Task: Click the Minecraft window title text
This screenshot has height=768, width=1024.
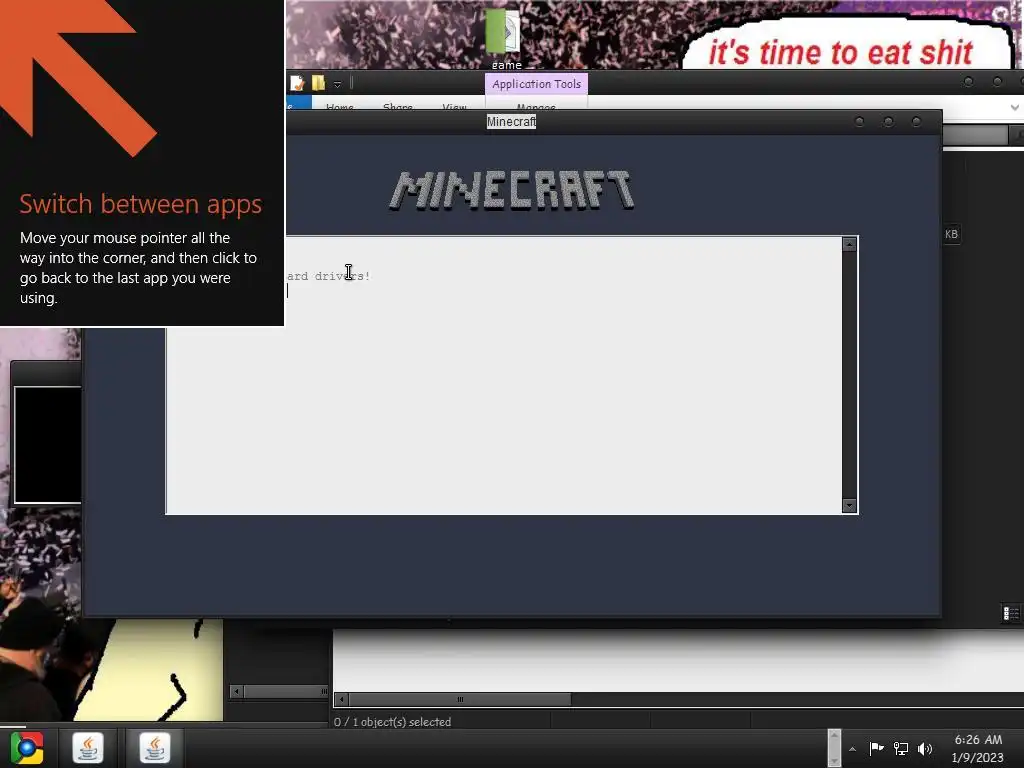Action: tap(511, 121)
